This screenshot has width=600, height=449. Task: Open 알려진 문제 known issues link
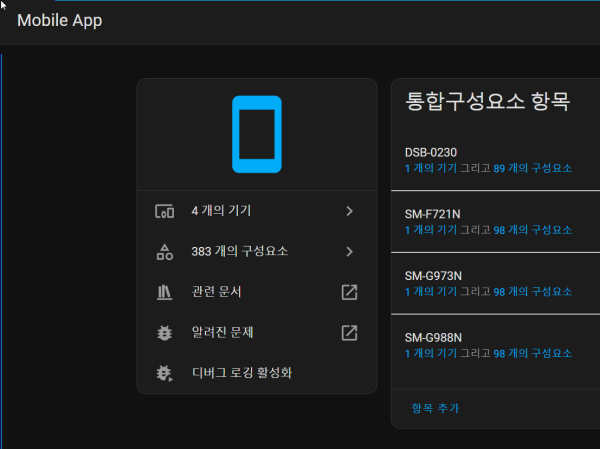coord(257,333)
